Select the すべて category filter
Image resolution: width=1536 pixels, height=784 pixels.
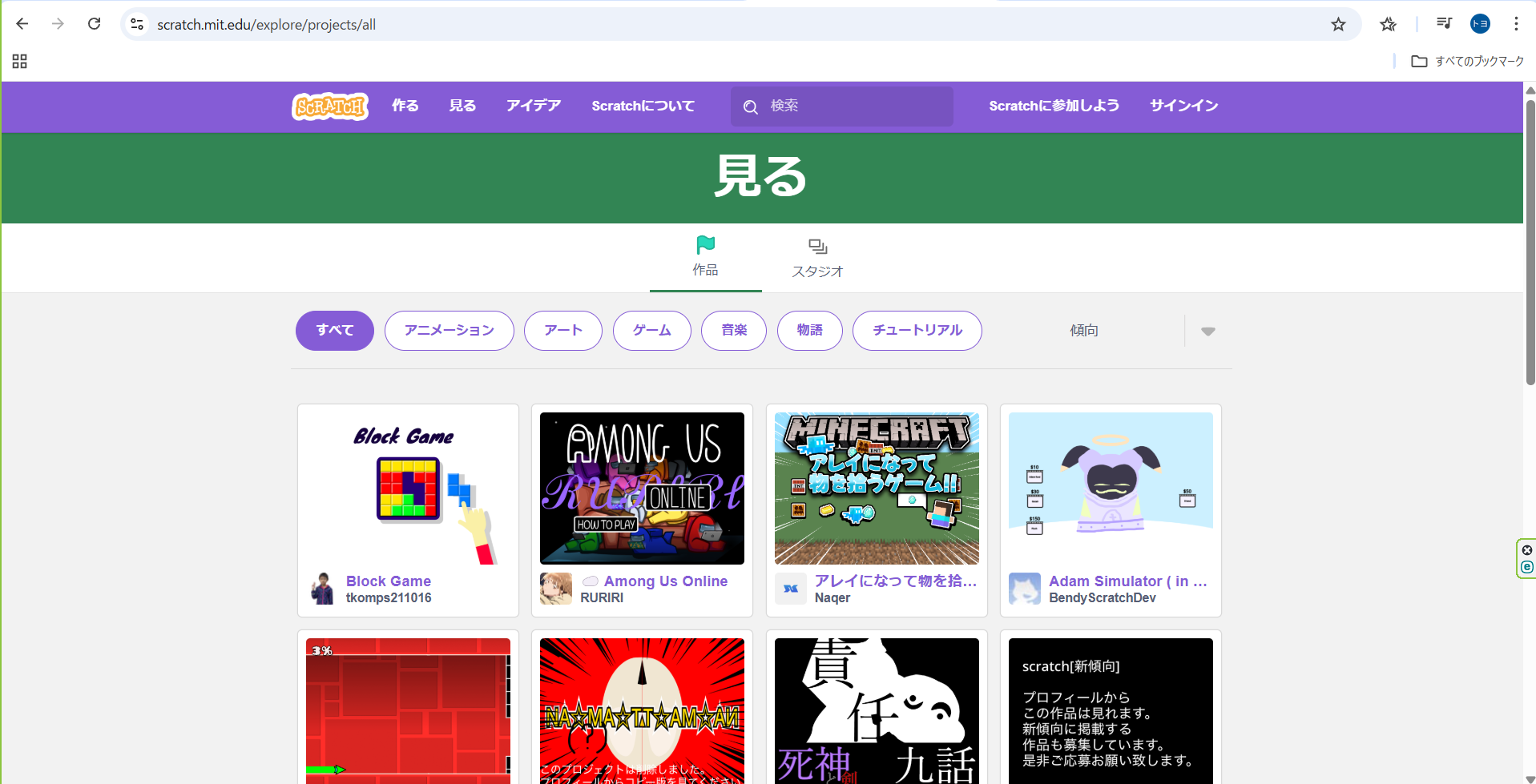pos(334,331)
